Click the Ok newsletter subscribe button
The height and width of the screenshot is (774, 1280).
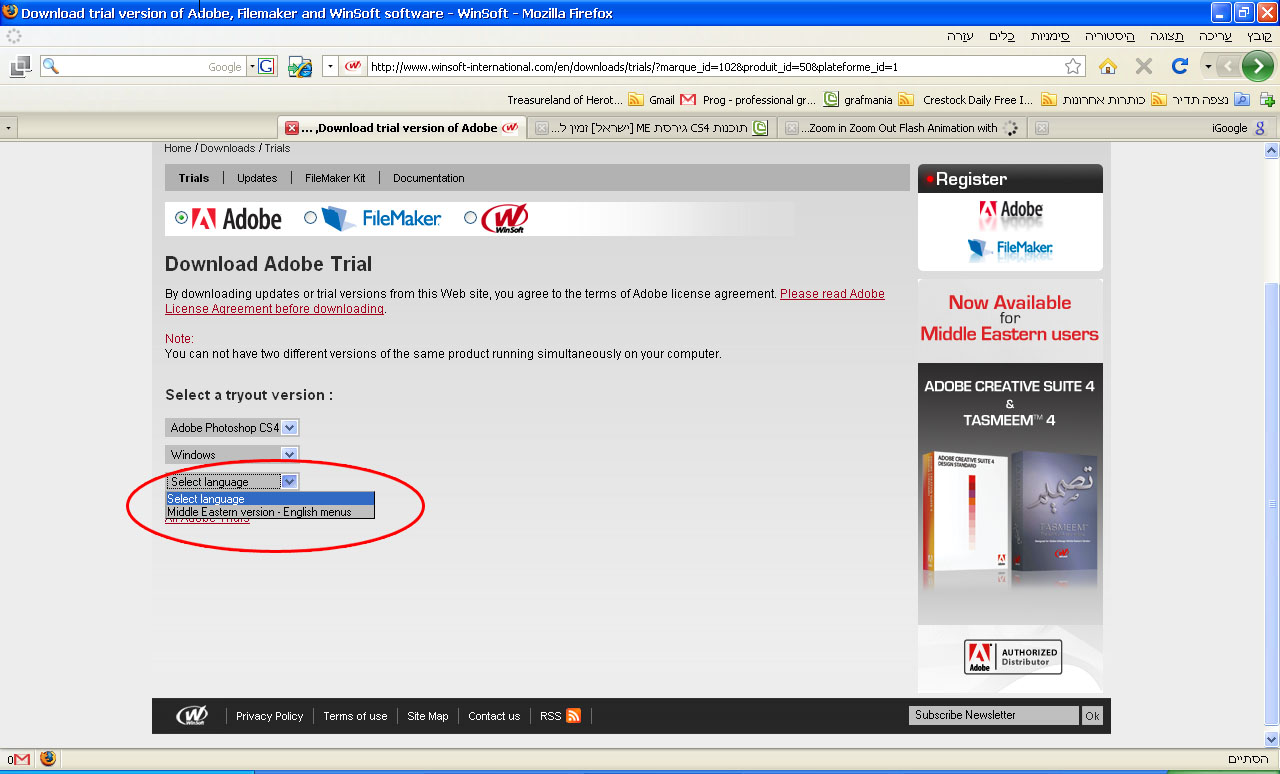[1092, 716]
